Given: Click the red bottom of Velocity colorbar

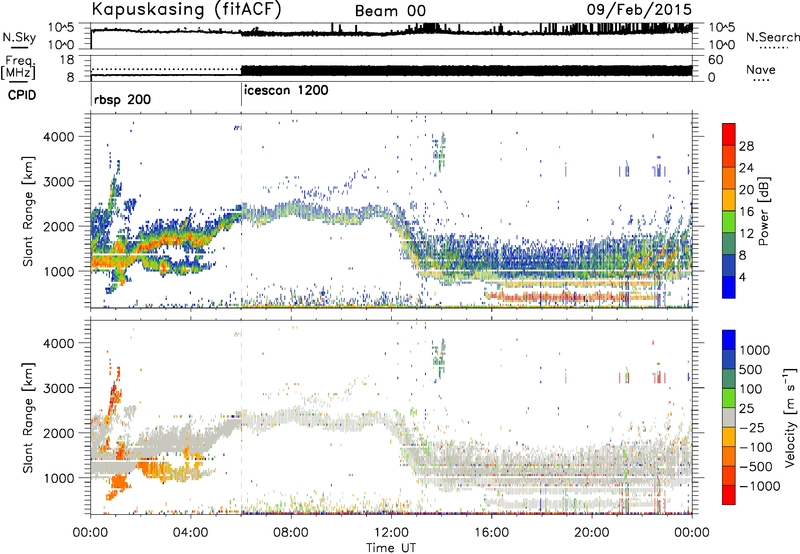Looking at the screenshot, I should (729, 495).
